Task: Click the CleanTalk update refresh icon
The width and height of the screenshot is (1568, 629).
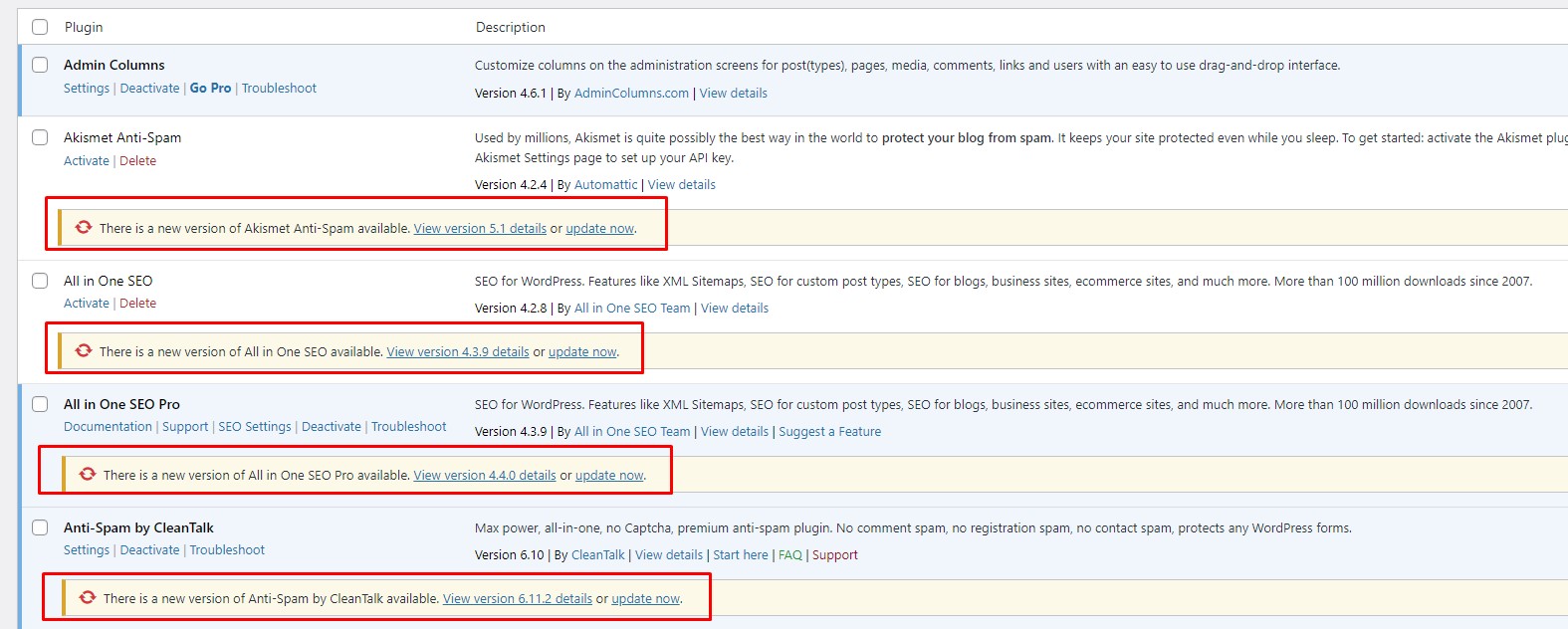Action: click(x=88, y=597)
